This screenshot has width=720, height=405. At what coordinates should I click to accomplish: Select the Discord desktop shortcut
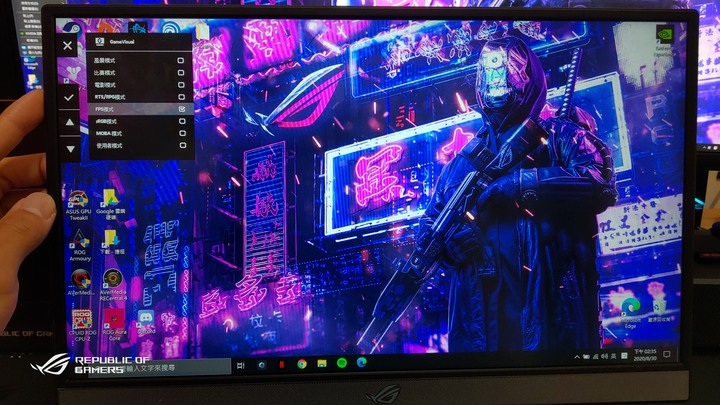click(x=146, y=322)
